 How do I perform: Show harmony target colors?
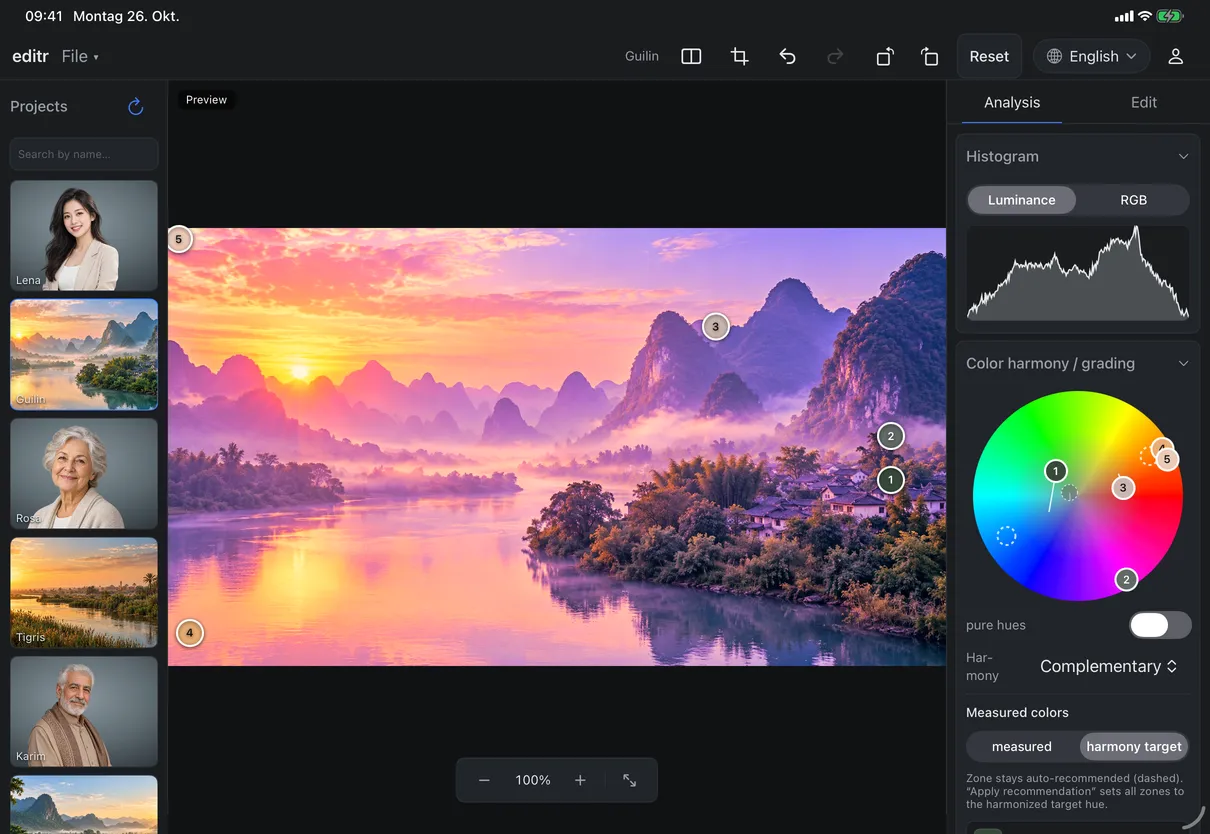1134,746
